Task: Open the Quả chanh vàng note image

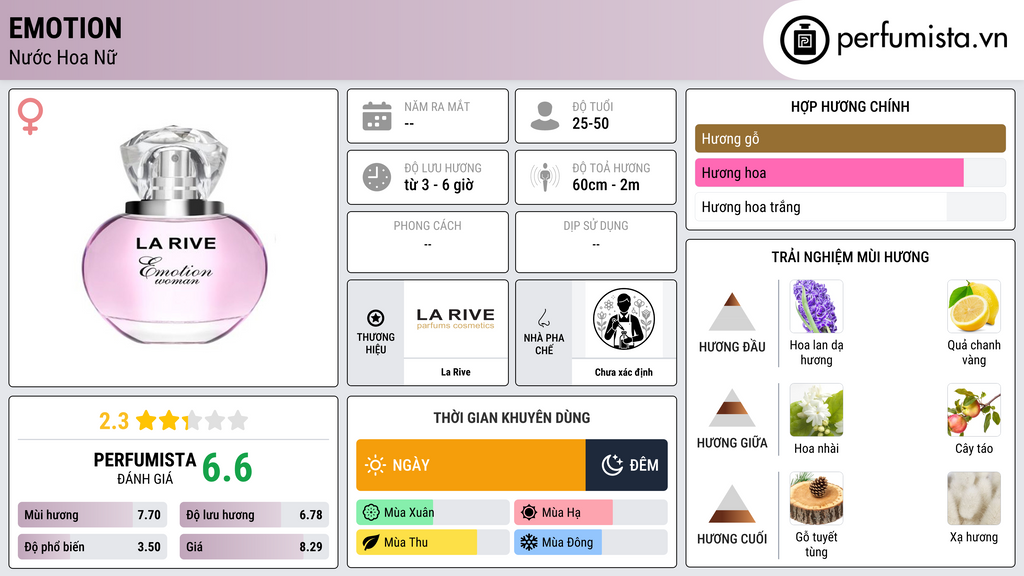Action: [974, 307]
